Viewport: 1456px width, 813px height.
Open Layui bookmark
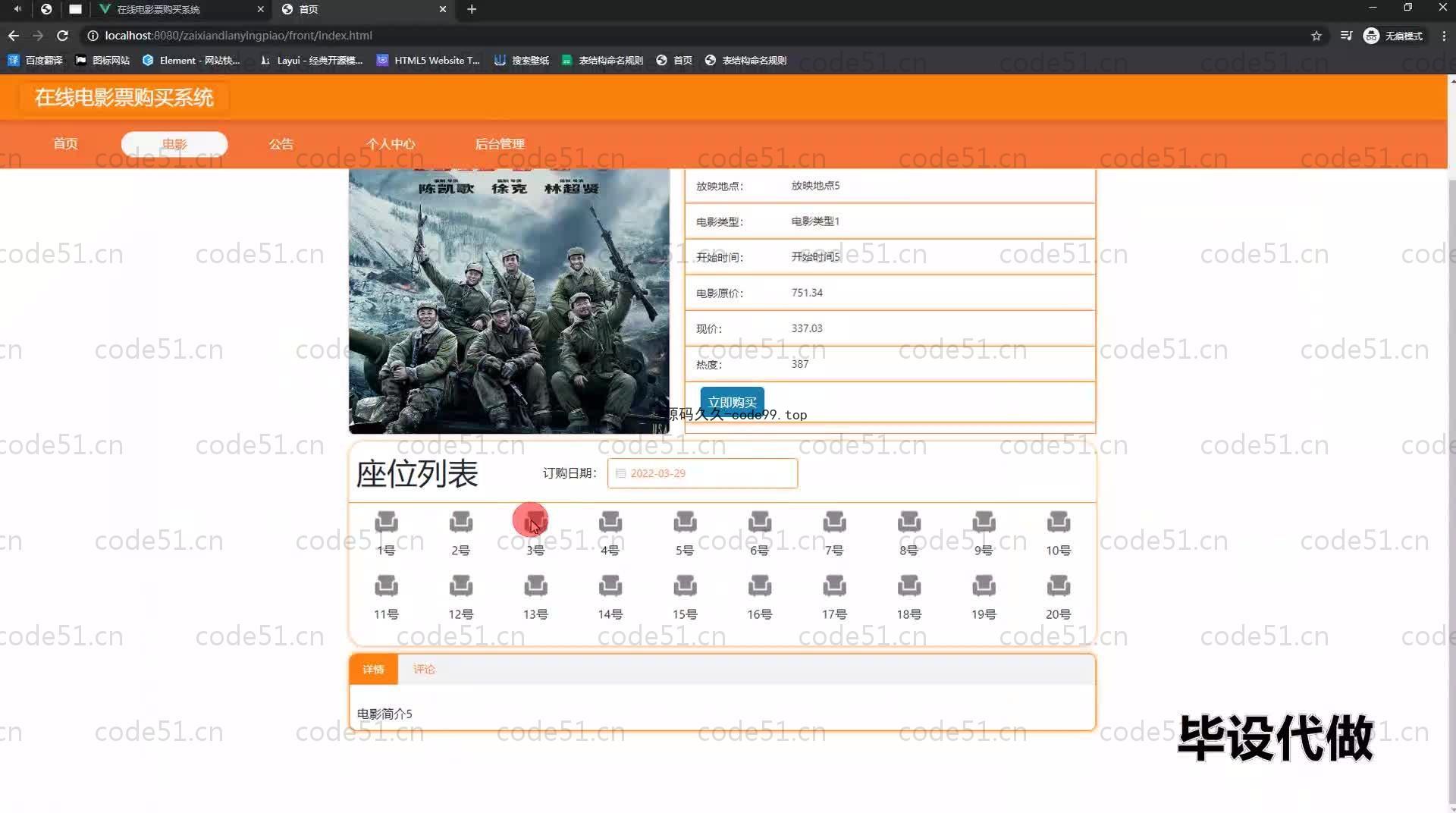[311, 60]
